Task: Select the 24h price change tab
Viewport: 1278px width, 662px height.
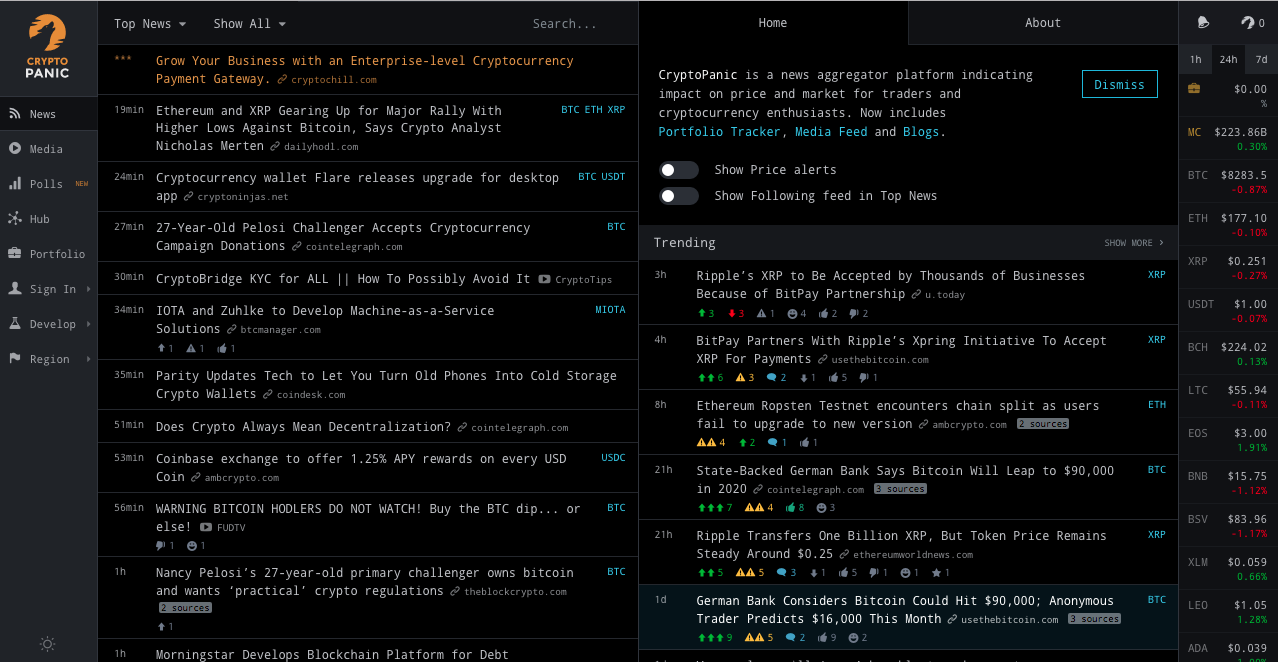Action: click(x=1228, y=60)
